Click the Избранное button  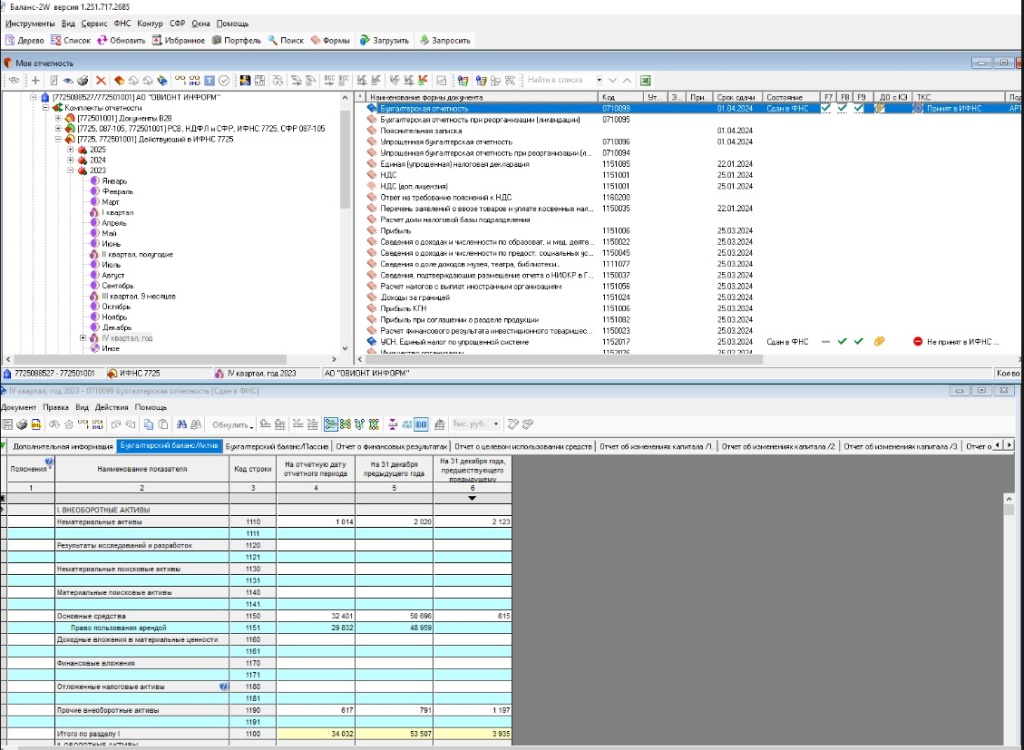click(178, 41)
